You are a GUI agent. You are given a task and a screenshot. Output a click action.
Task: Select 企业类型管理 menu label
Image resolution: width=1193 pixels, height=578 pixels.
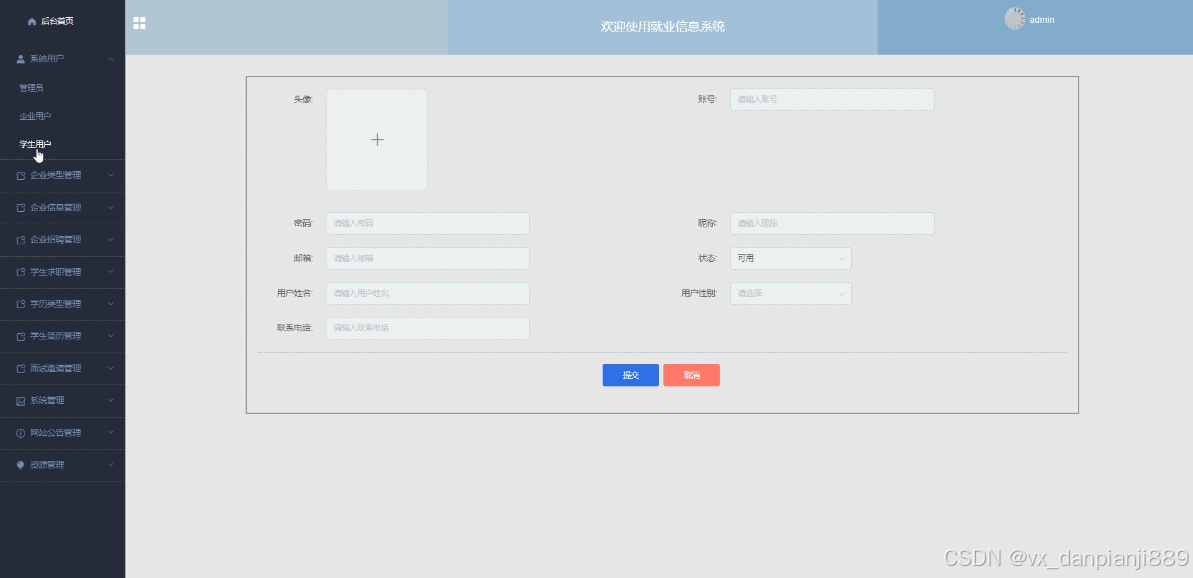[56, 175]
